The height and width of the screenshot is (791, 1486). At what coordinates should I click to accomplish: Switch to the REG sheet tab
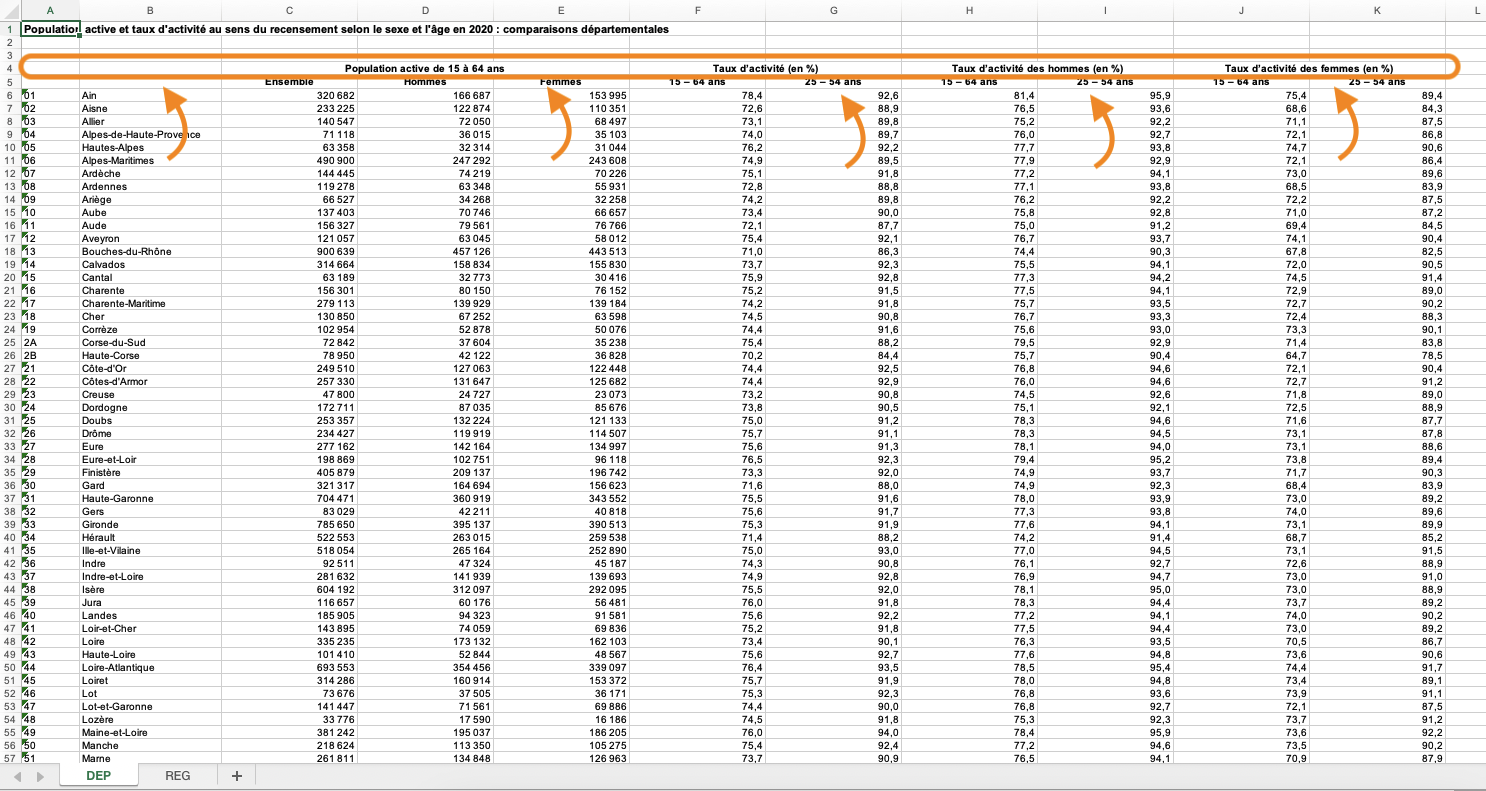click(x=177, y=776)
